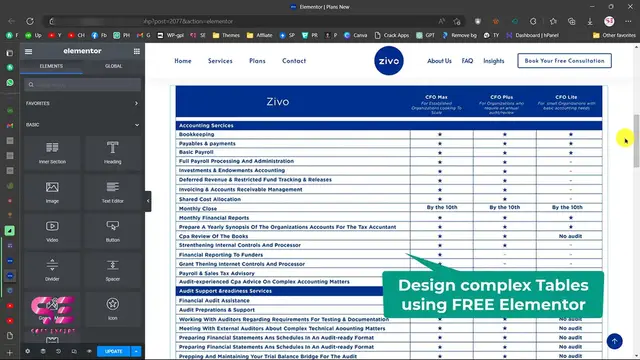The width and height of the screenshot is (640, 360).
Task: Refresh the browser page
Action: click(30, 21)
